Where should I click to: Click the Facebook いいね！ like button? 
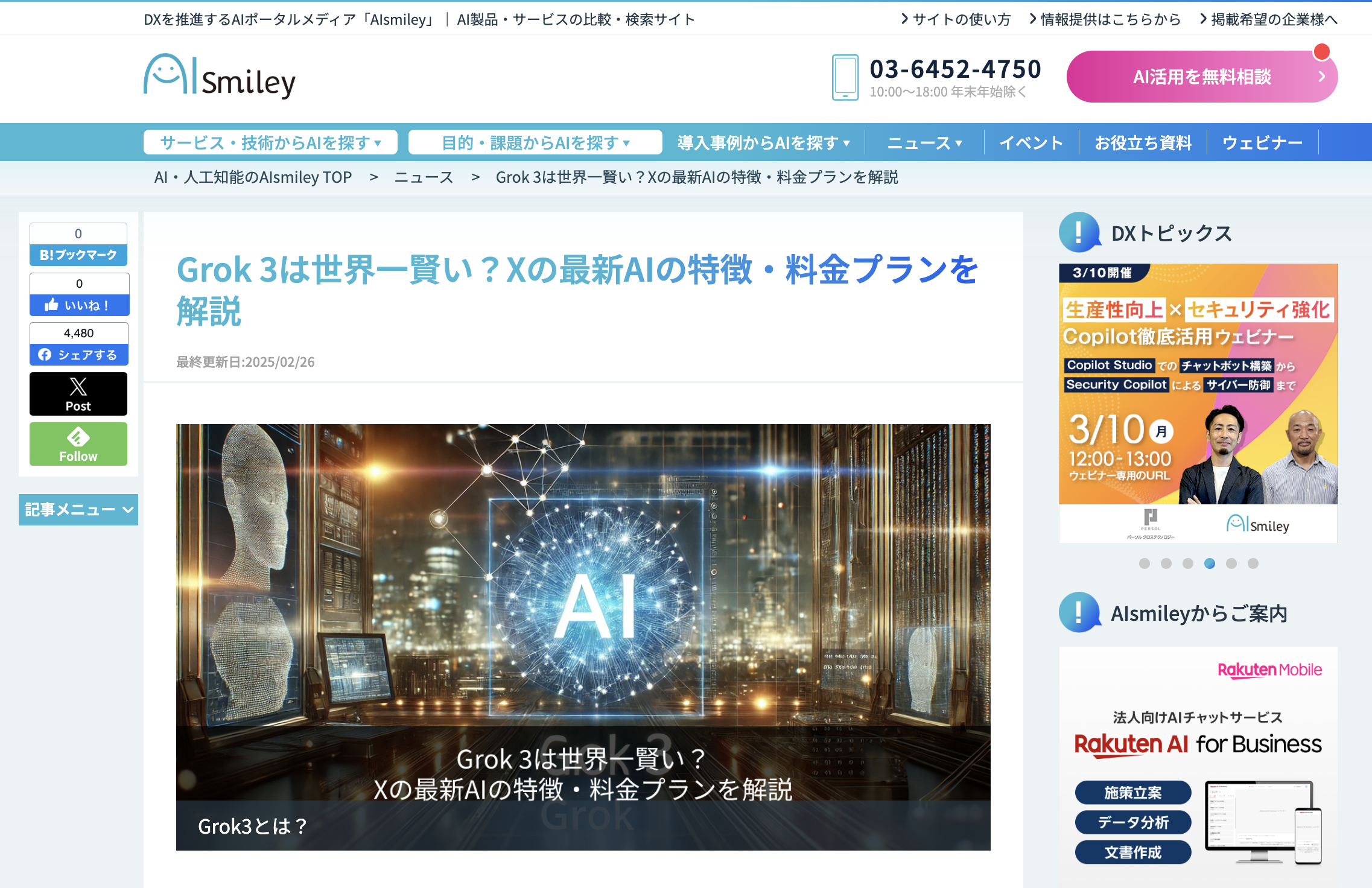79,305
